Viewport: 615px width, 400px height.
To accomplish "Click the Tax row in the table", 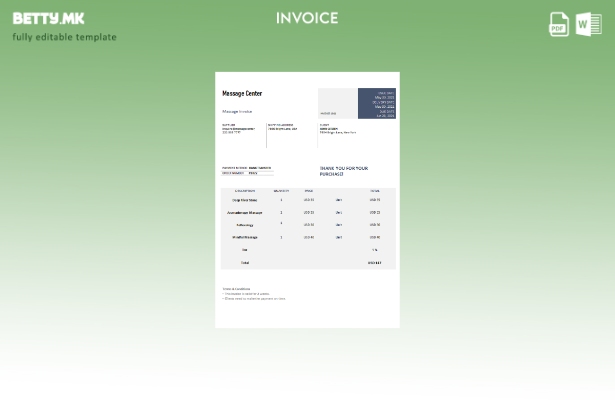I will 307,250.
